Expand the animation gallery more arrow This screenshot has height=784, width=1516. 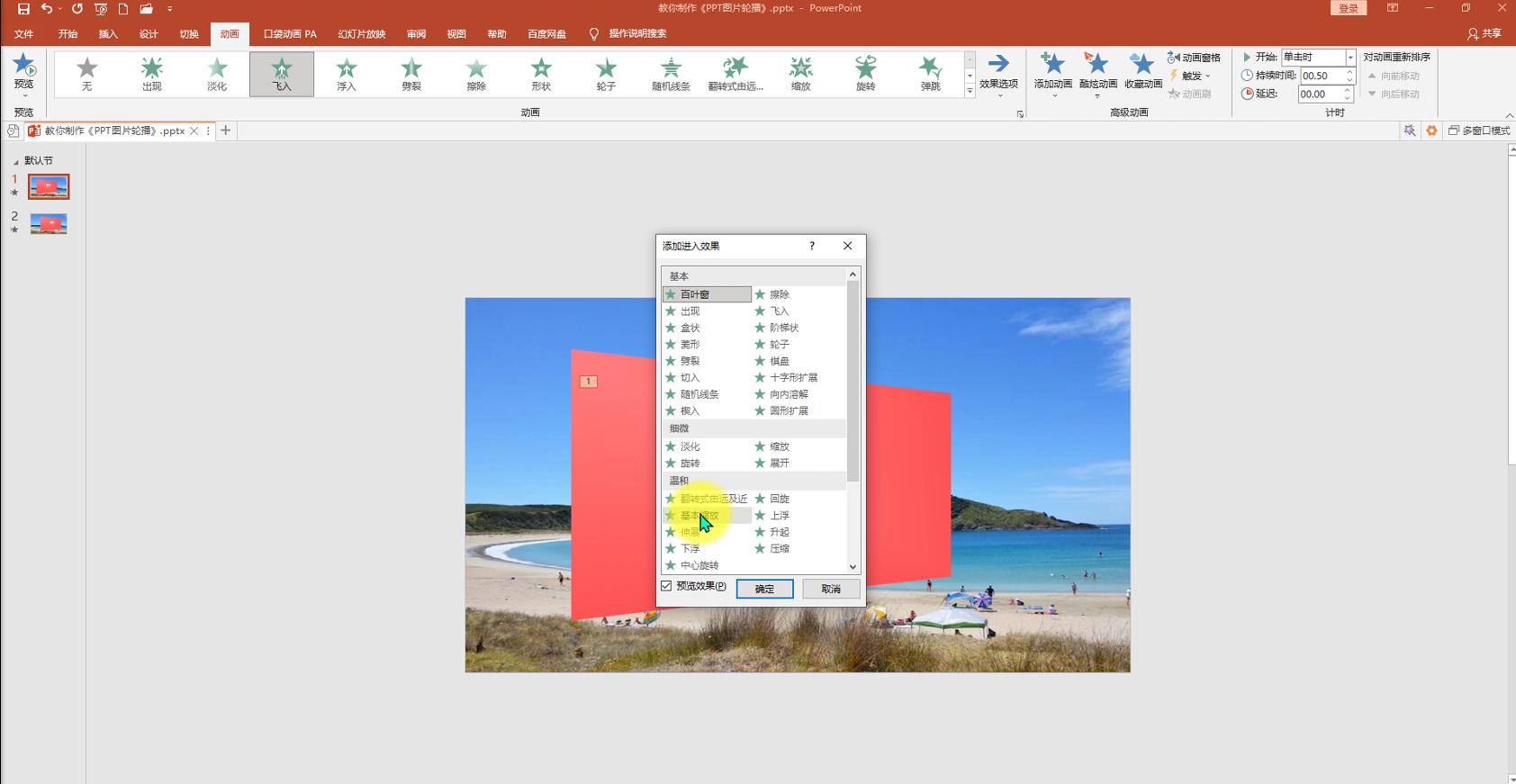[970, 91]
